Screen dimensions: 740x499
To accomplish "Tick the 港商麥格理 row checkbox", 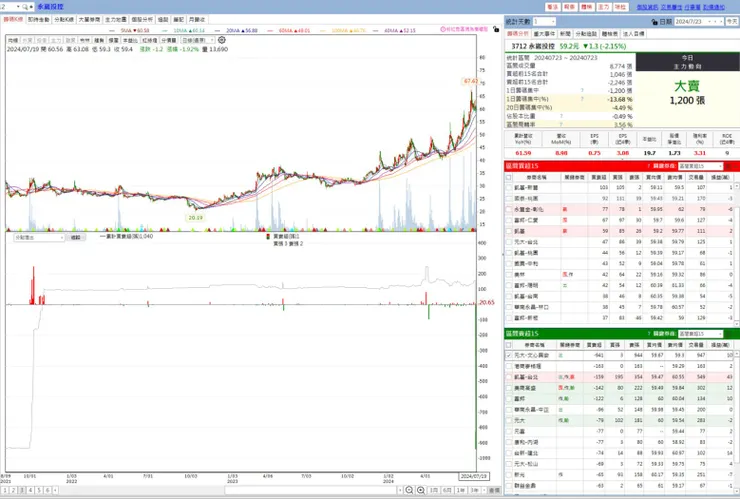I will (x=509, y=366).
